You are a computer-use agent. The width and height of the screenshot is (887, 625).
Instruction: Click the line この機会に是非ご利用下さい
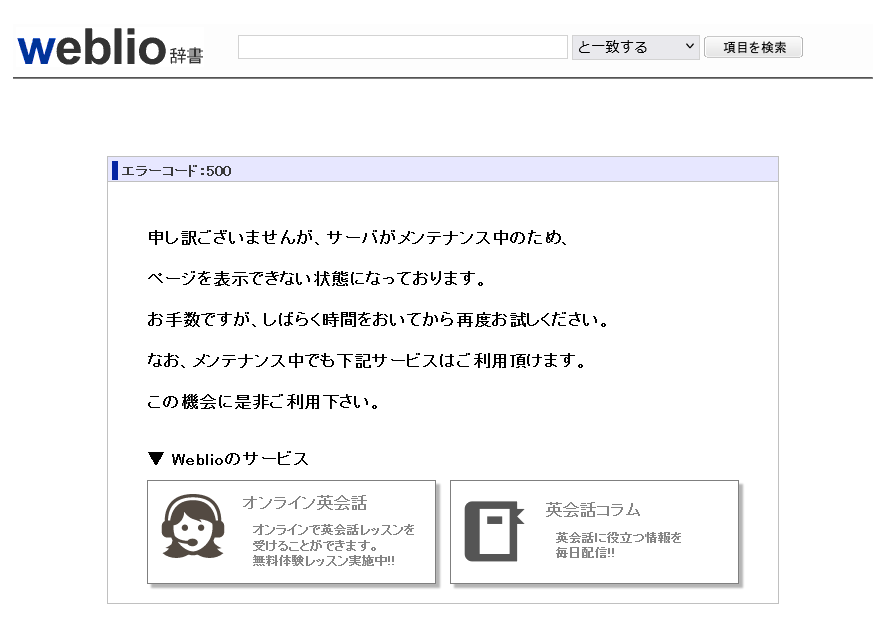click(263, 402)
